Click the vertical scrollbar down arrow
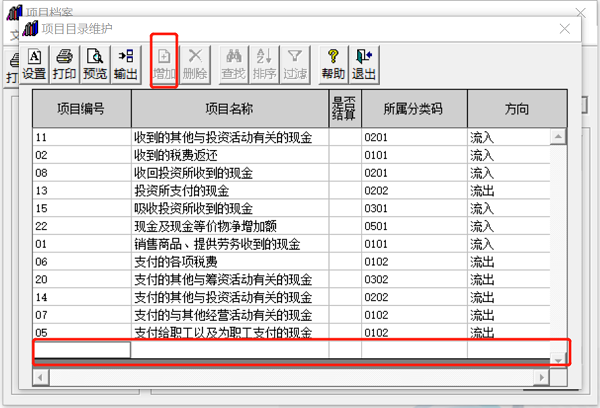The image size is (600, 408). (558, 359)
